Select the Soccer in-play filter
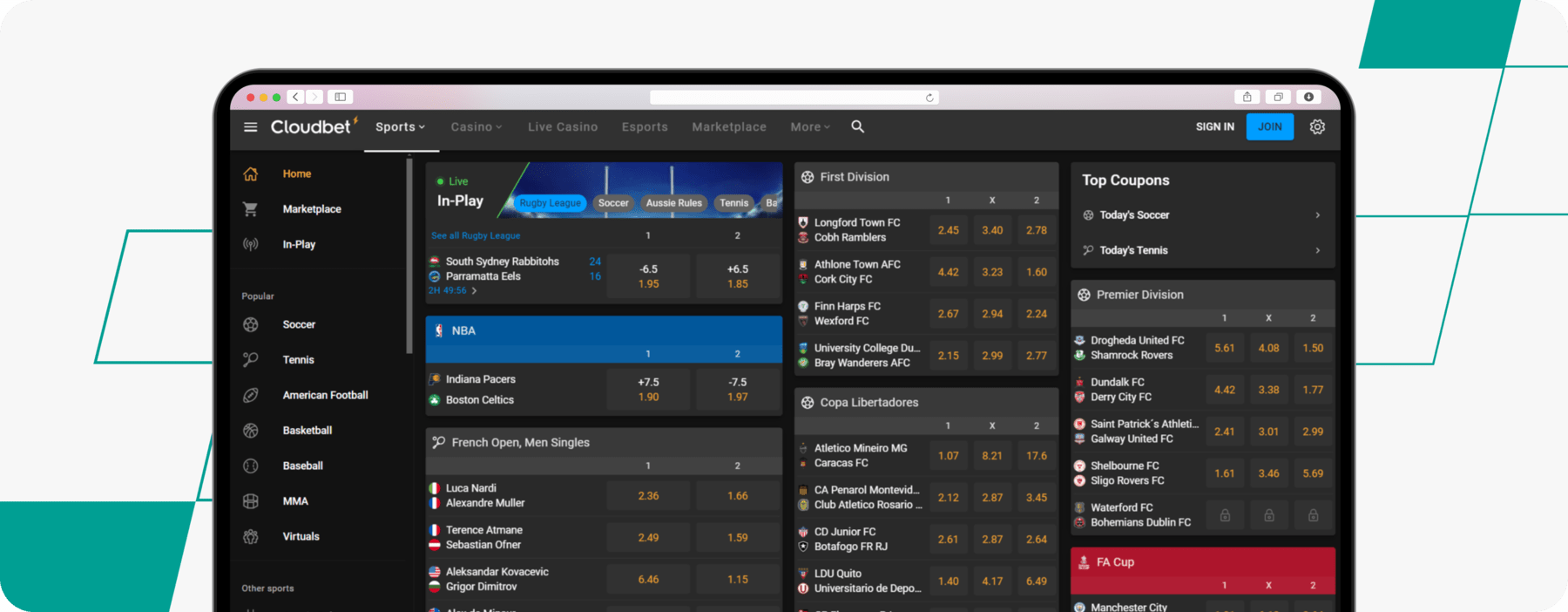 point(613,203)
